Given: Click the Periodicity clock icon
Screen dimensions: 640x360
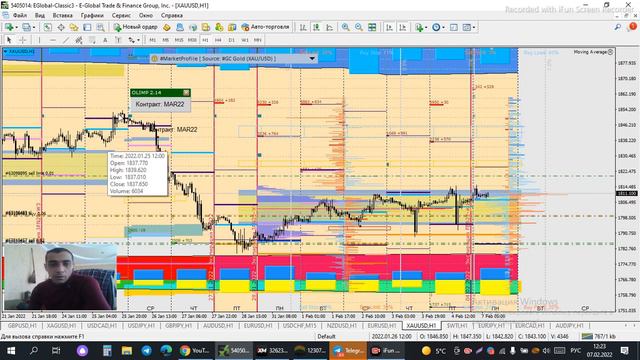Looking at the screenshot, I should pos(436,27).
